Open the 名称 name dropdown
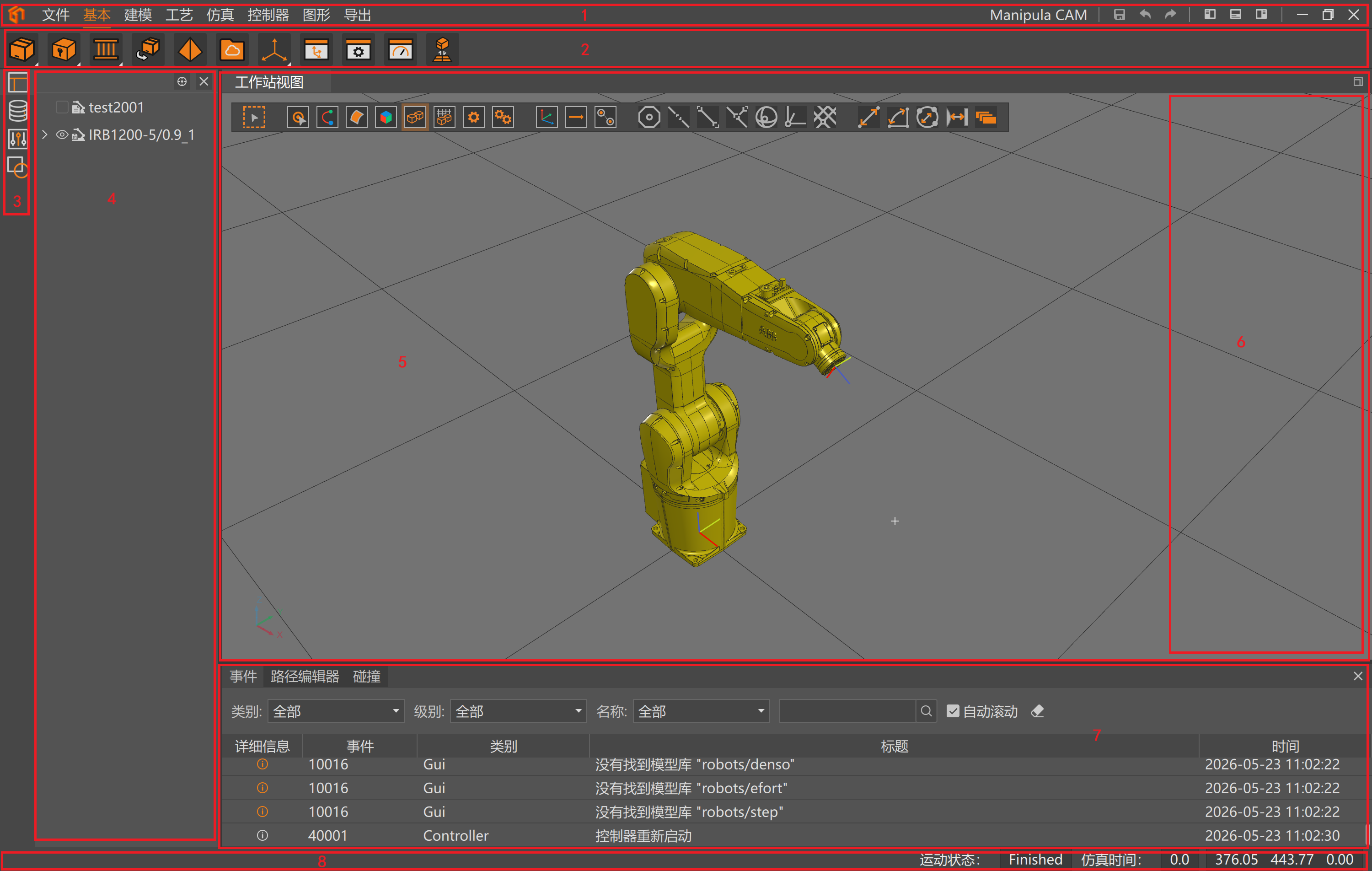 702,711
